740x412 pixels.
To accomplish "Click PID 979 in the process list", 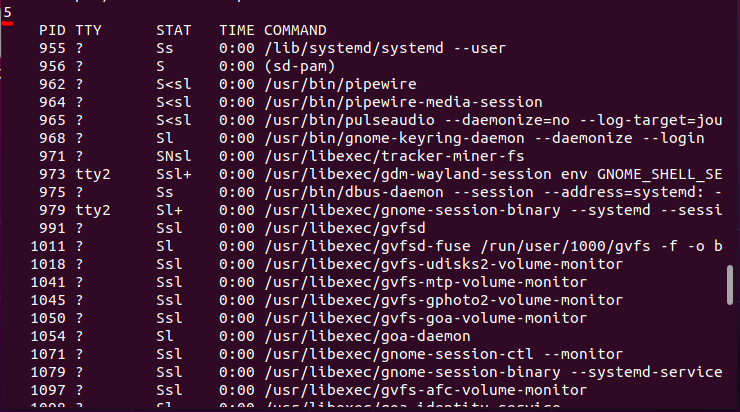I will tap(52, 210).
